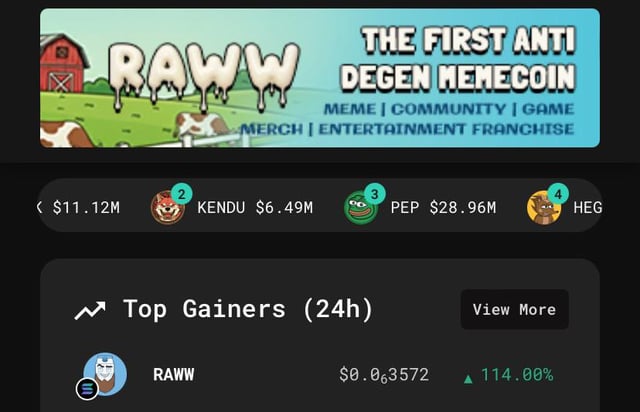Screen dimensions: 640x412
Task: Open the KENDU fox token icon
Action: [x=167, y=207]
